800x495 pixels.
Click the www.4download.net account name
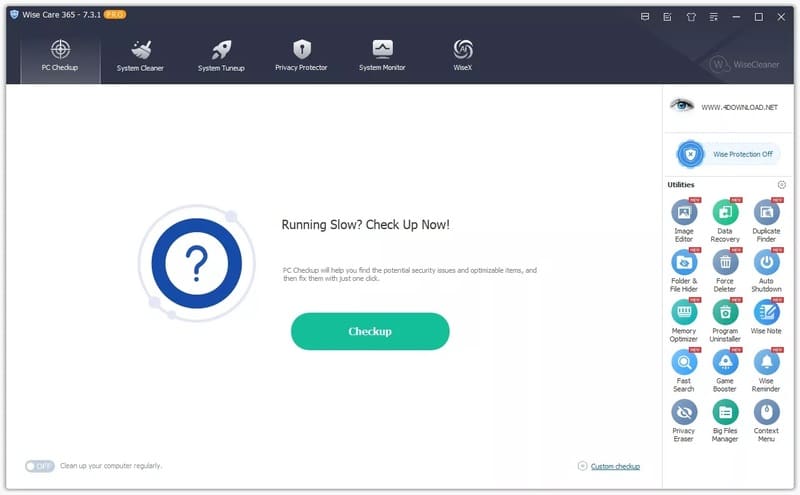pos(739,107)
